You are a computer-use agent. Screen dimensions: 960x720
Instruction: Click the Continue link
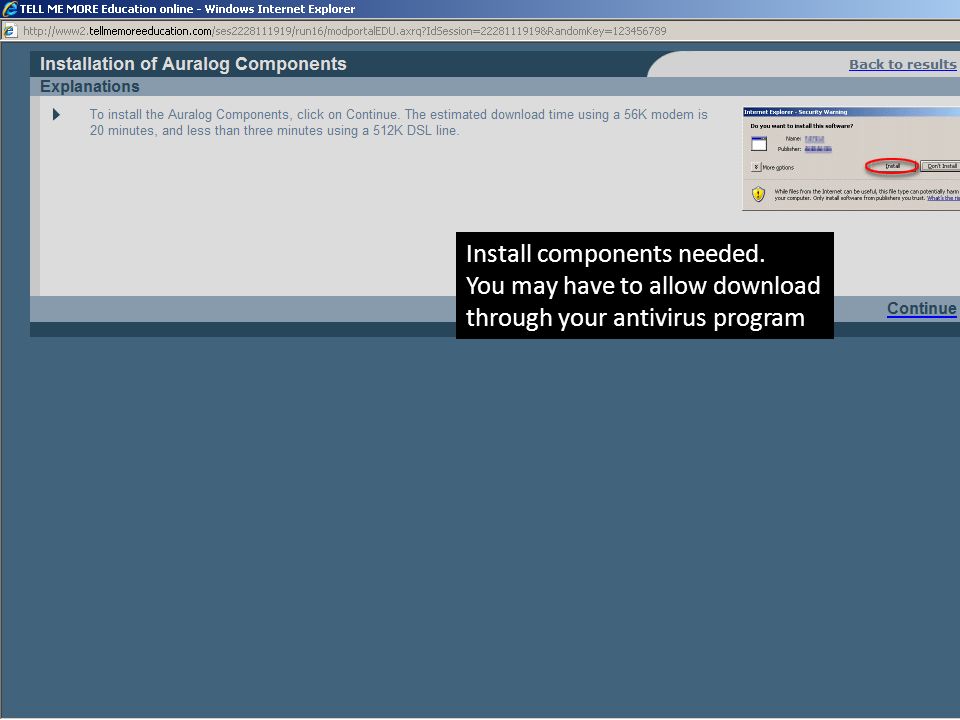pos(921,309)
